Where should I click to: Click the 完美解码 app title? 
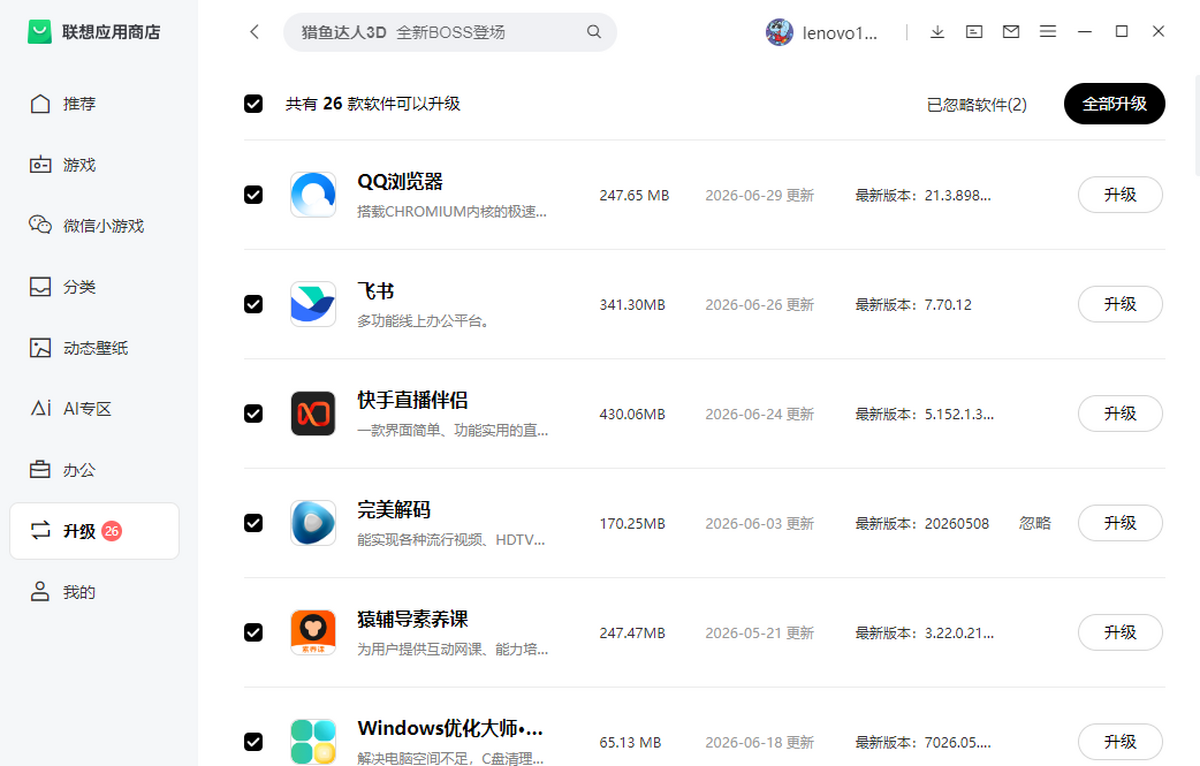click(x=394, y=509)
